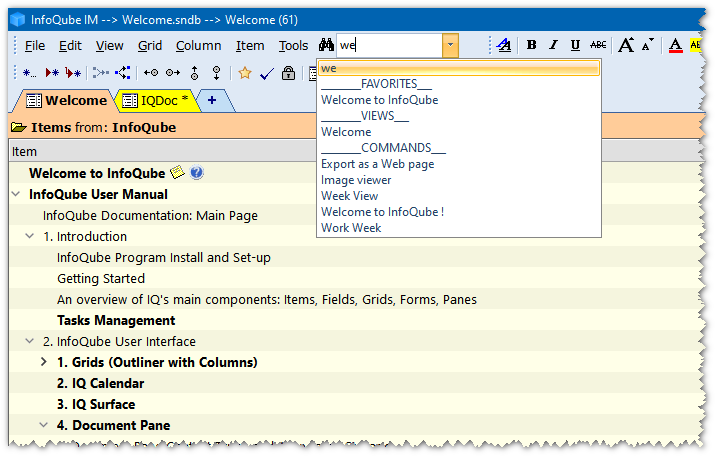The height and width of the screenshot is (462, 721).
Task: Toggle underline formatting
Action: 575,45
